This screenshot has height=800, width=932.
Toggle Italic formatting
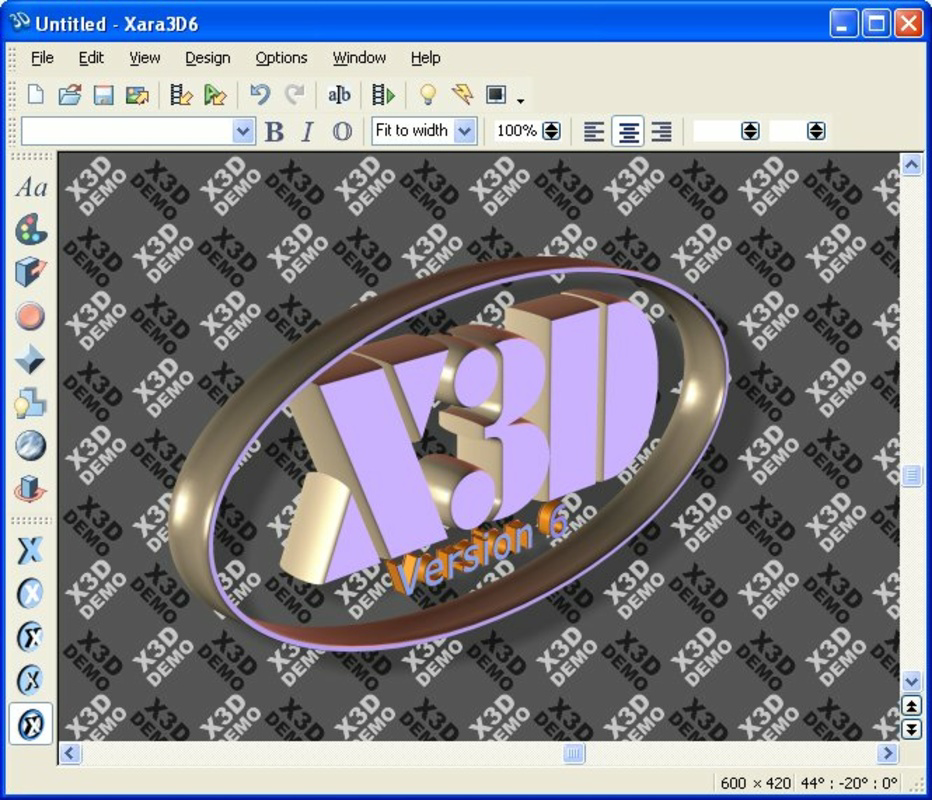click(307, 131)
